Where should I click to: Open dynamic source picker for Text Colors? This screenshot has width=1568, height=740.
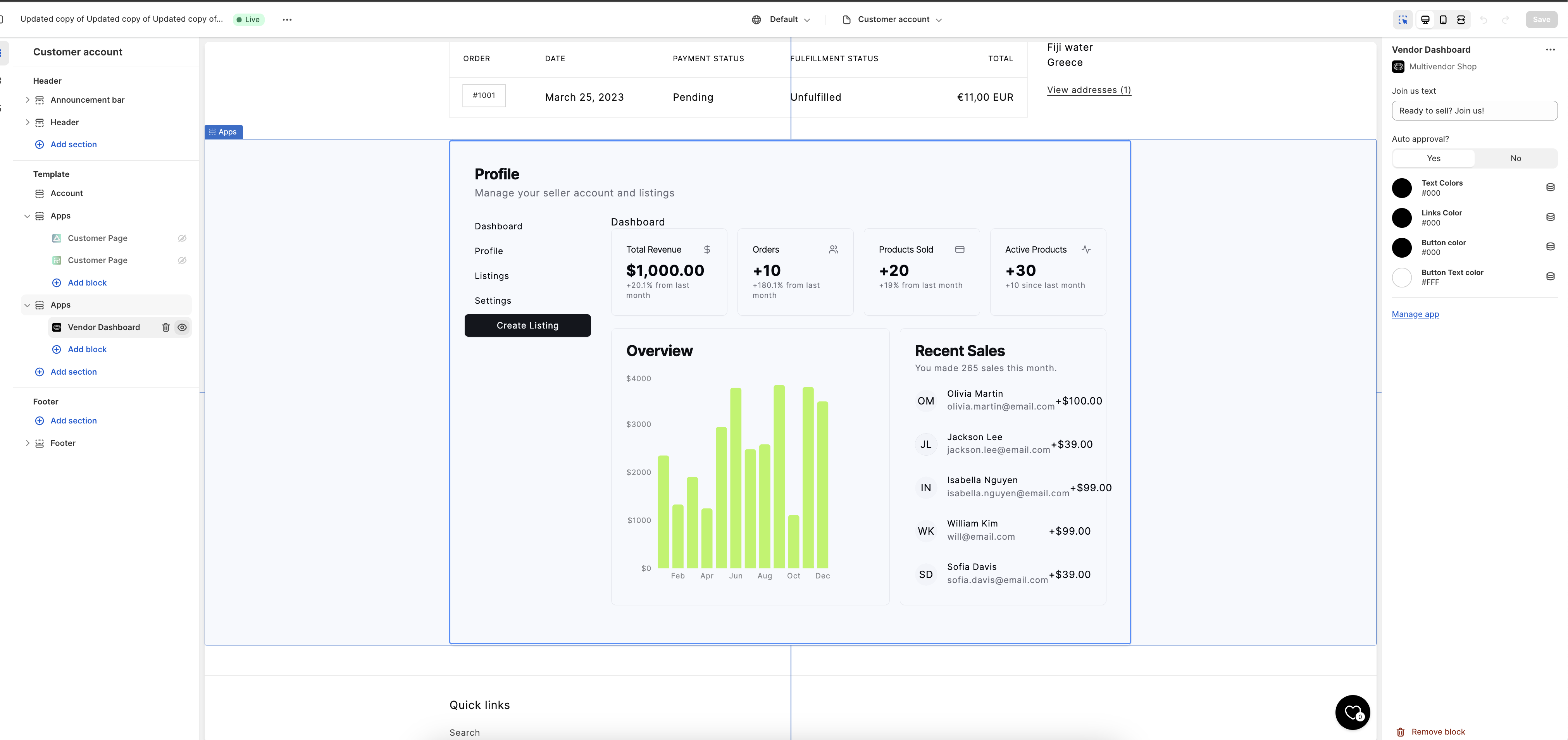(x=1550, y=188)
